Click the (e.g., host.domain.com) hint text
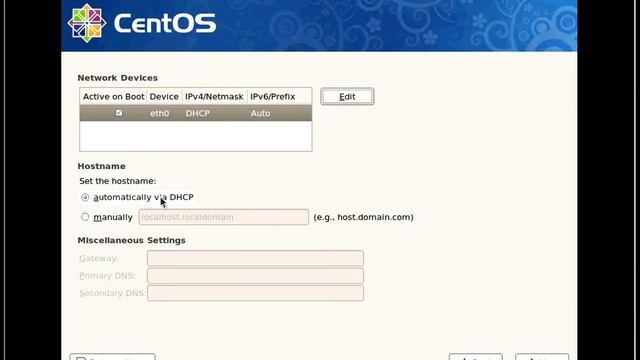The image size is (640, 360). pos(363,217)
